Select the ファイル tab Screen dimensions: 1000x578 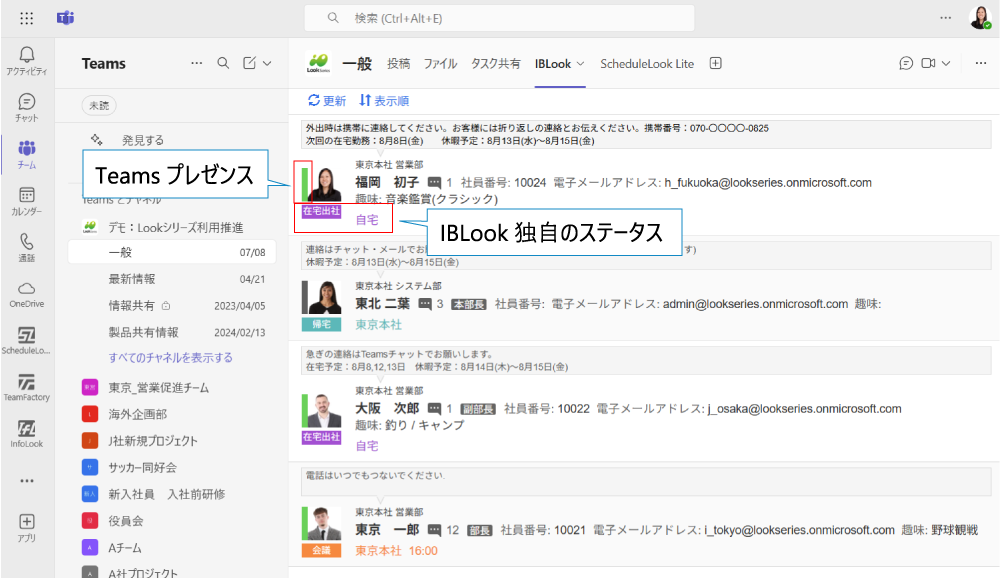click(440, 64)
